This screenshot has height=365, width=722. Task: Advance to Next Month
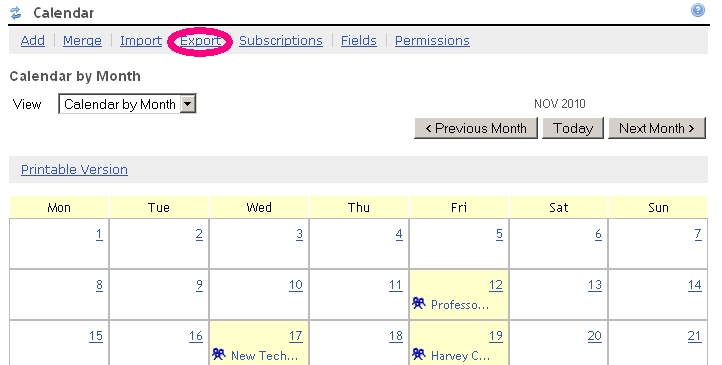click(657, 128)
